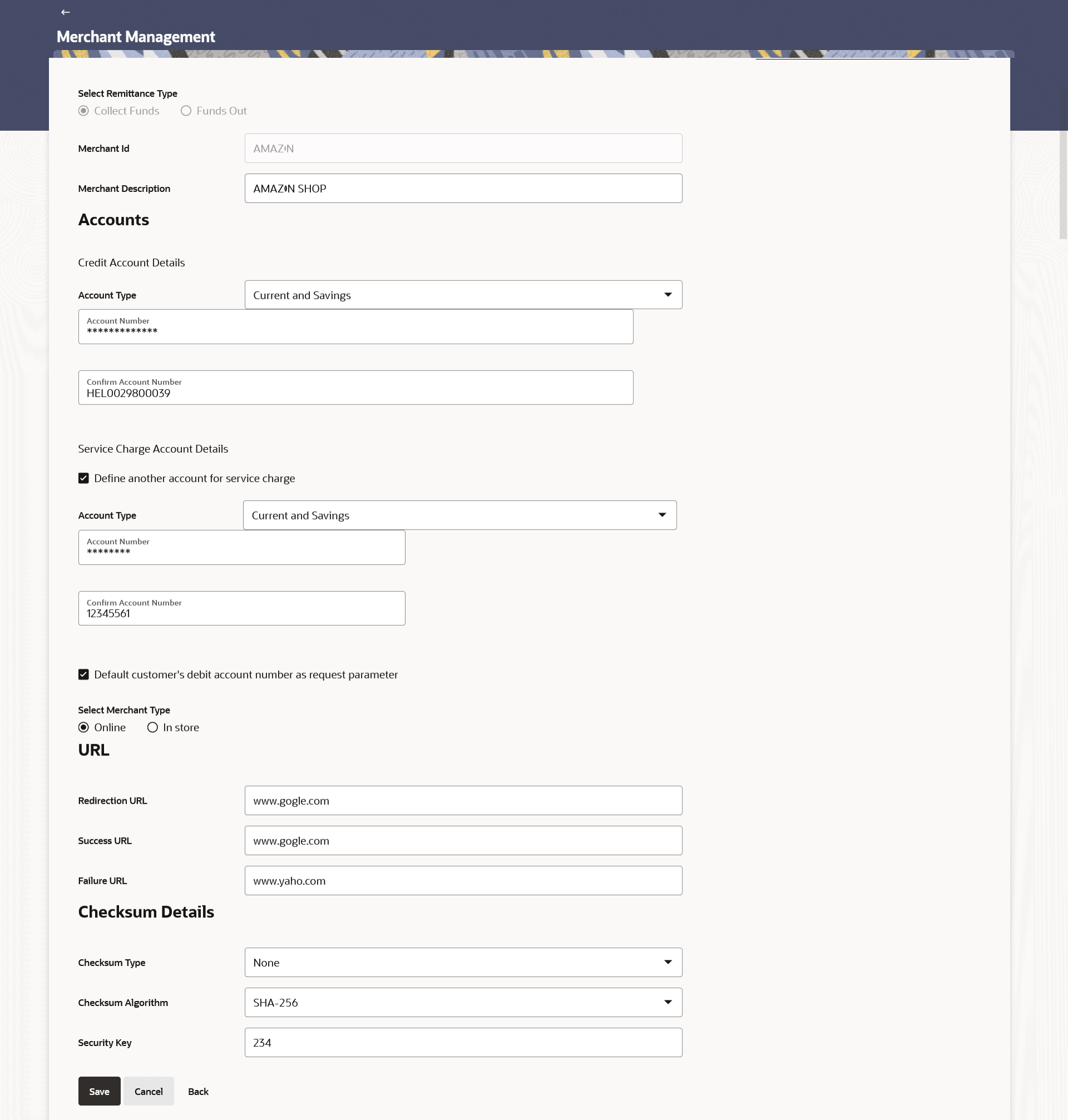Toggle Default customer's debit account checkbox
This screenshot has height=1120, width=1068.
coord(83,675)
